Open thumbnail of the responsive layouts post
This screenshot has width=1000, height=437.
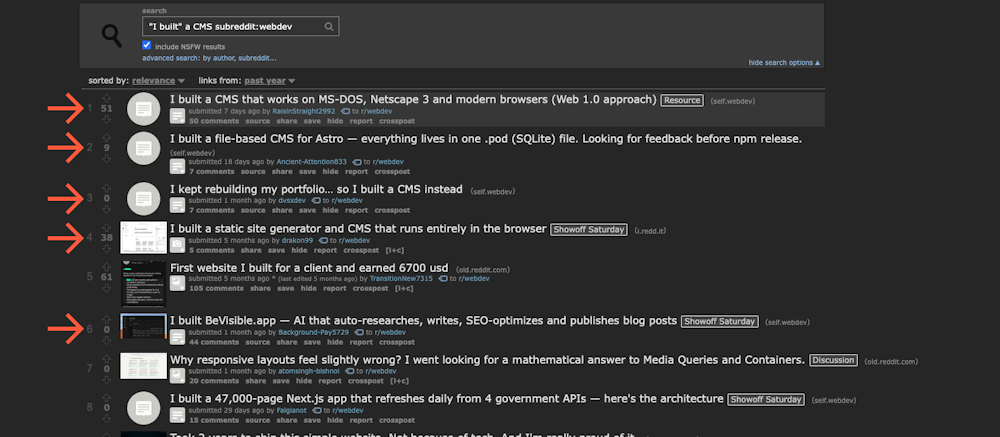tap(143, 366)
